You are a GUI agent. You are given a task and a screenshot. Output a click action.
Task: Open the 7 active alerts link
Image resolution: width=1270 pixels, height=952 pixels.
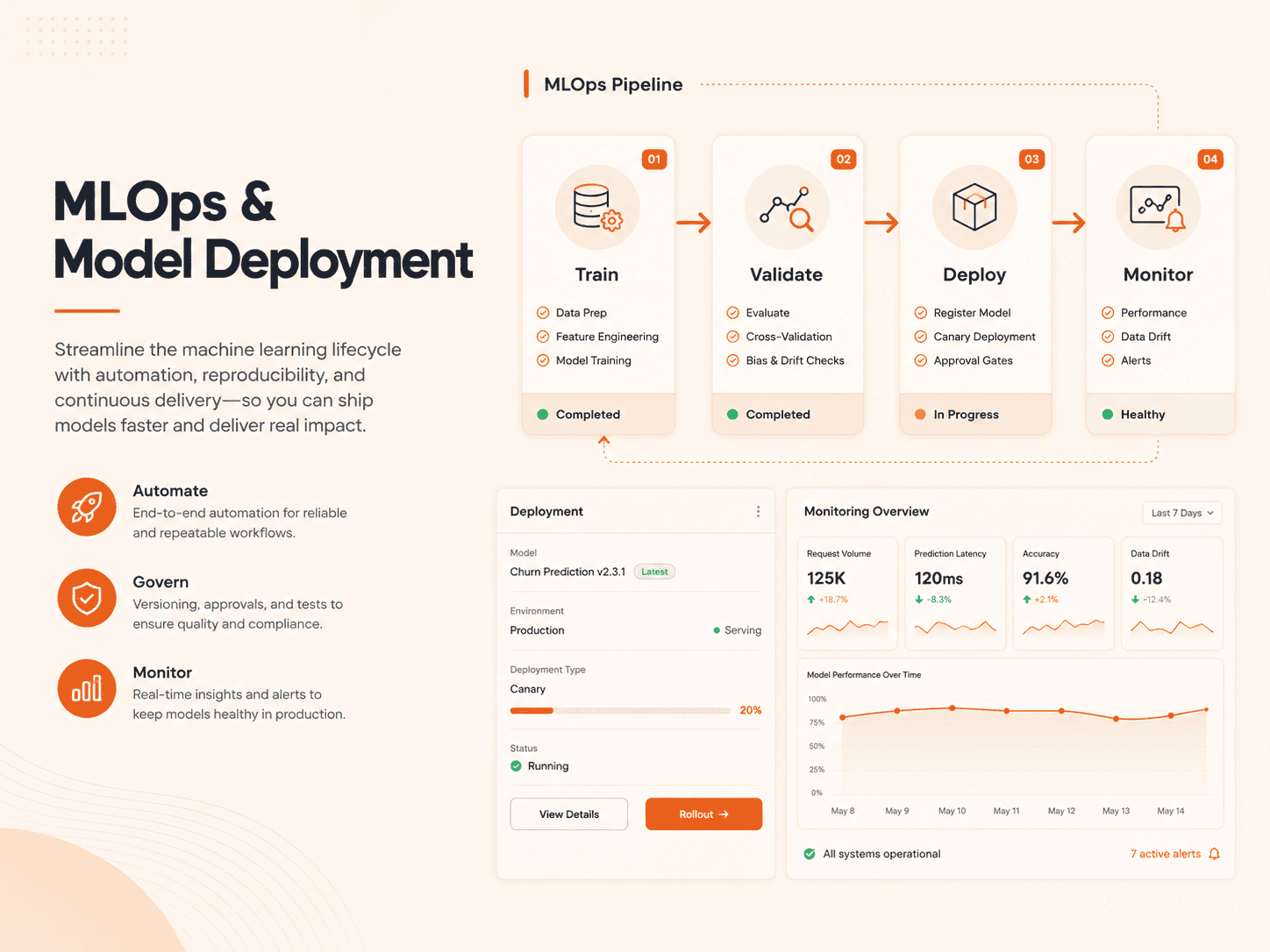coord(1166,854)
